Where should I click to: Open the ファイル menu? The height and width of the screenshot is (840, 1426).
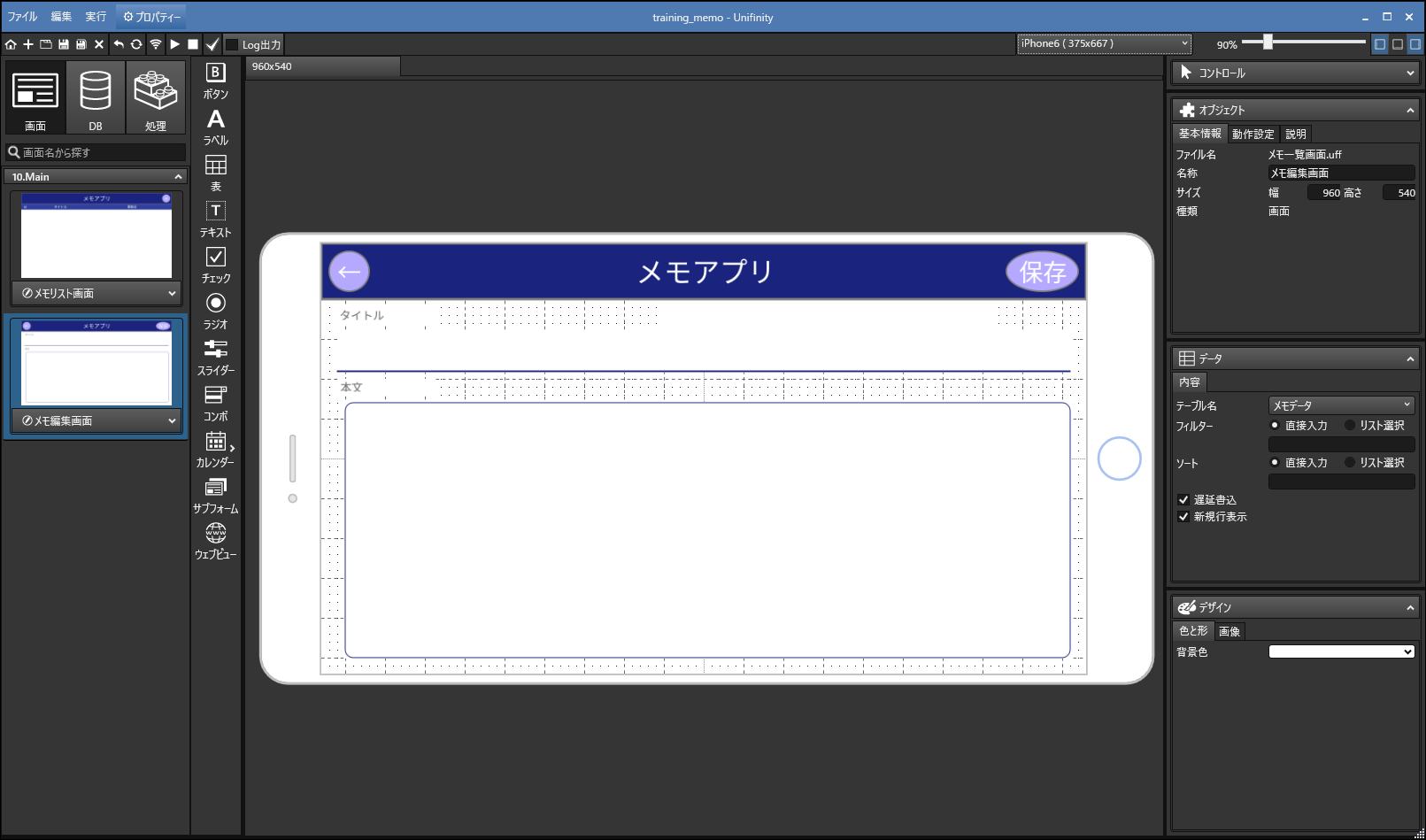click(x=22, y=17)
